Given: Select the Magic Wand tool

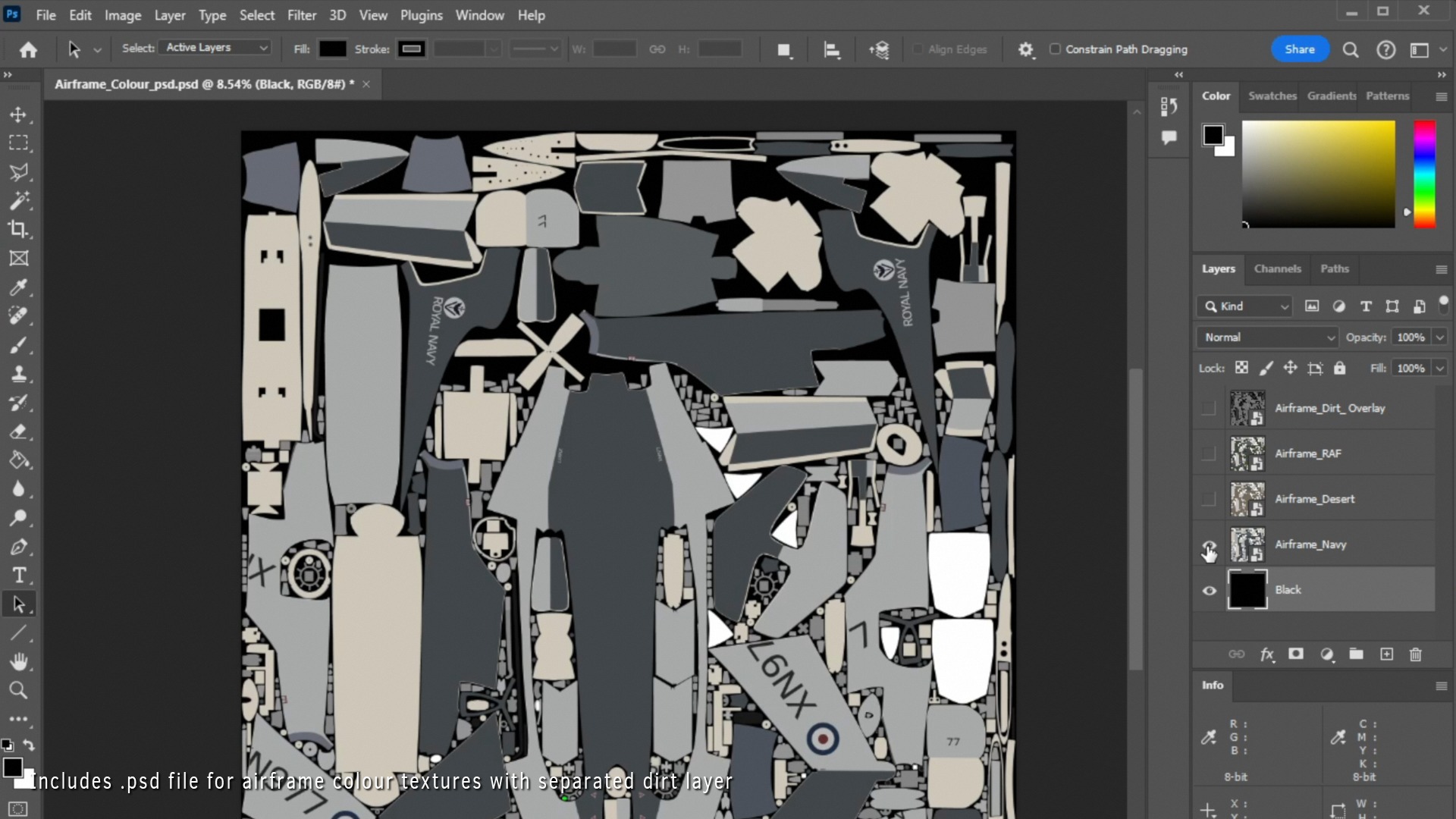Looking at the screenshot, I should point(18,200).
